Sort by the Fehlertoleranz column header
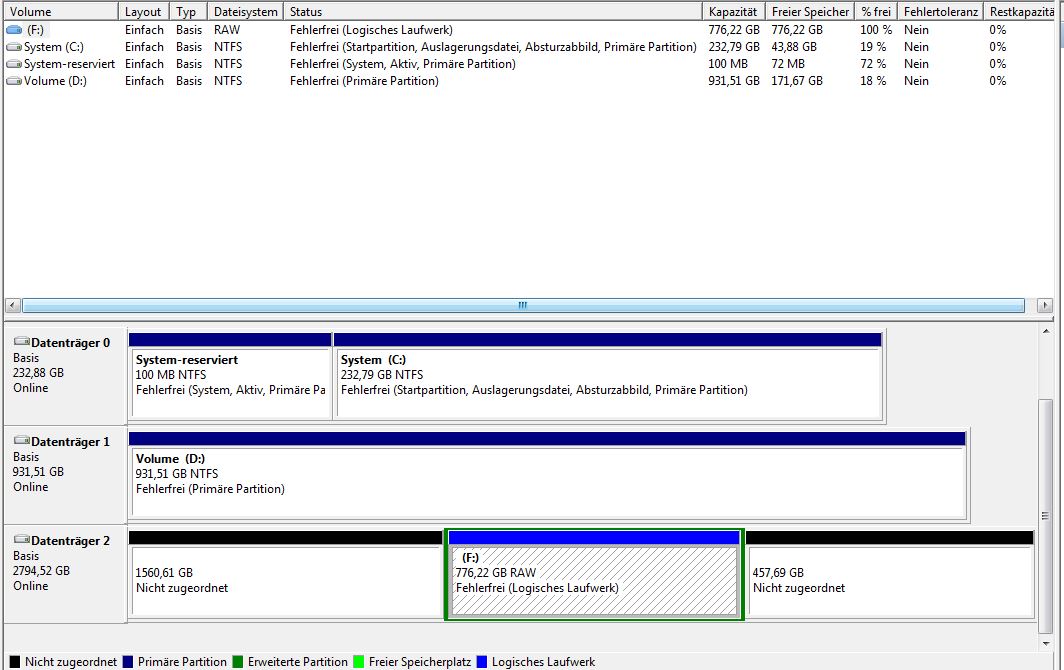This screenshot has height=670, width=1064. [940, 12]
